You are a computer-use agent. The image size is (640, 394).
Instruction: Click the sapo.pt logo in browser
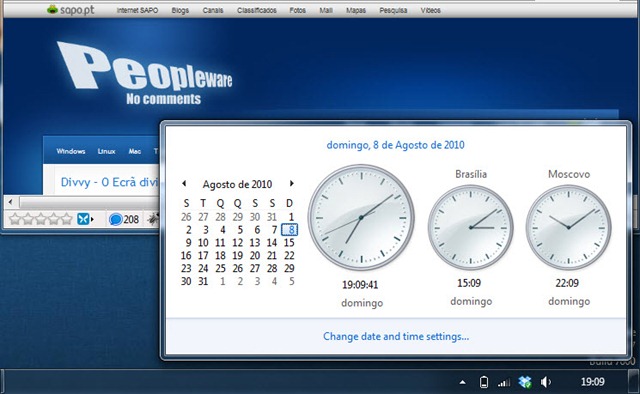(x=70, y=10)
